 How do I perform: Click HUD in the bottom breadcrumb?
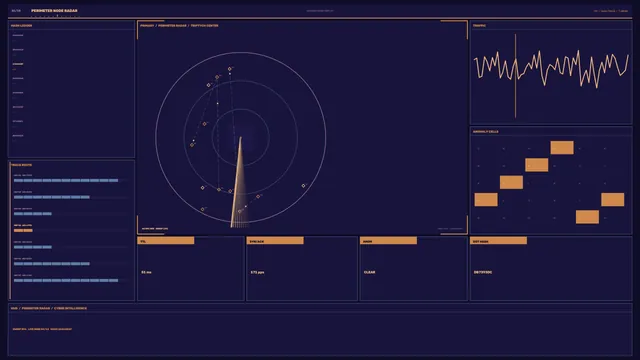[x=14, y=308]
